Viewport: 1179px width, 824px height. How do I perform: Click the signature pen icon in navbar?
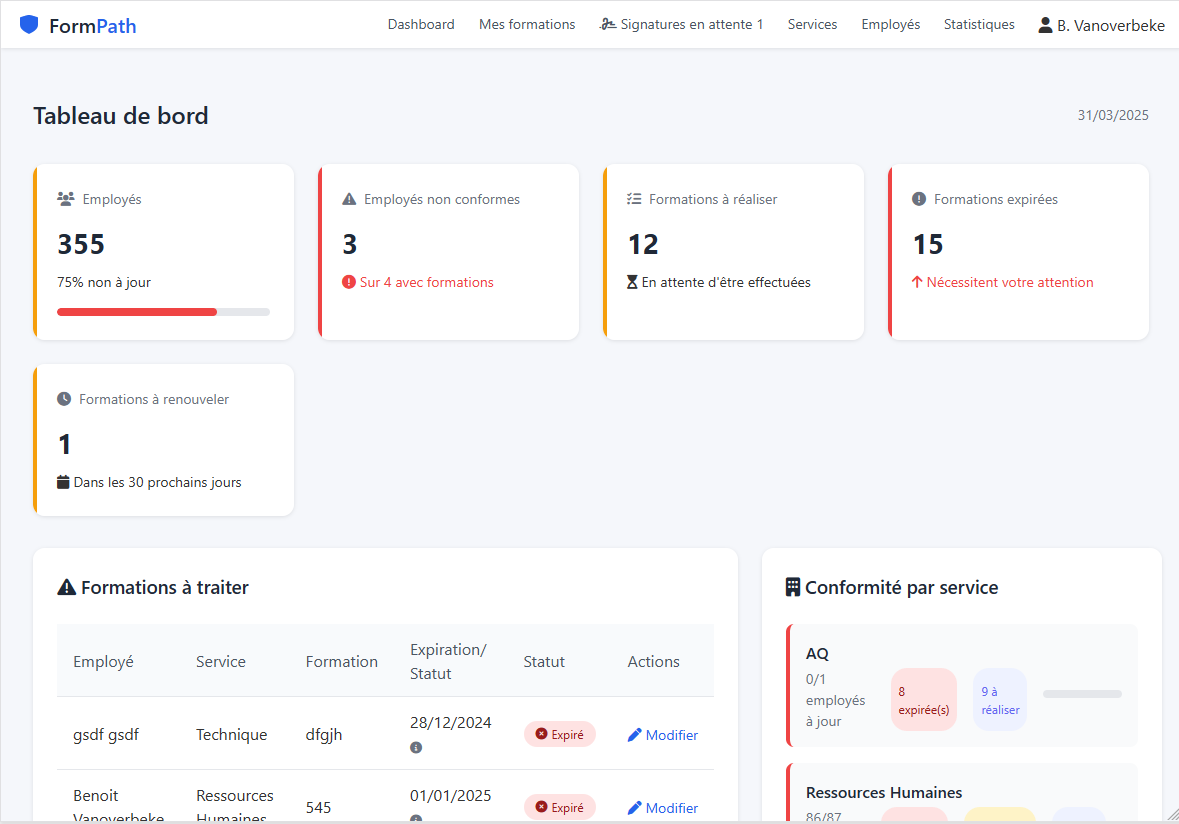[x=608, y=25]
